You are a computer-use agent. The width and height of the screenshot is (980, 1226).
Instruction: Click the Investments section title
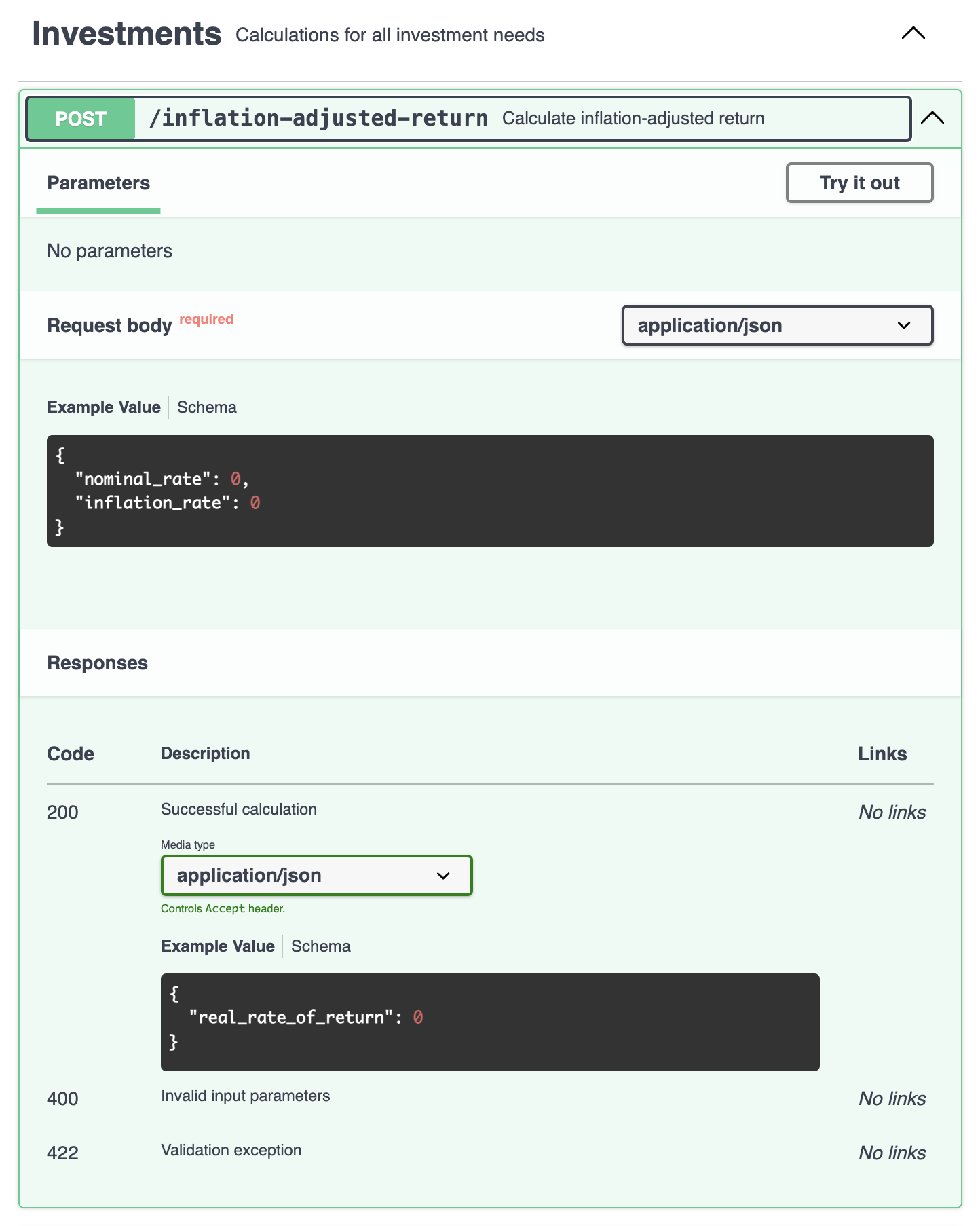click(127, 34)
